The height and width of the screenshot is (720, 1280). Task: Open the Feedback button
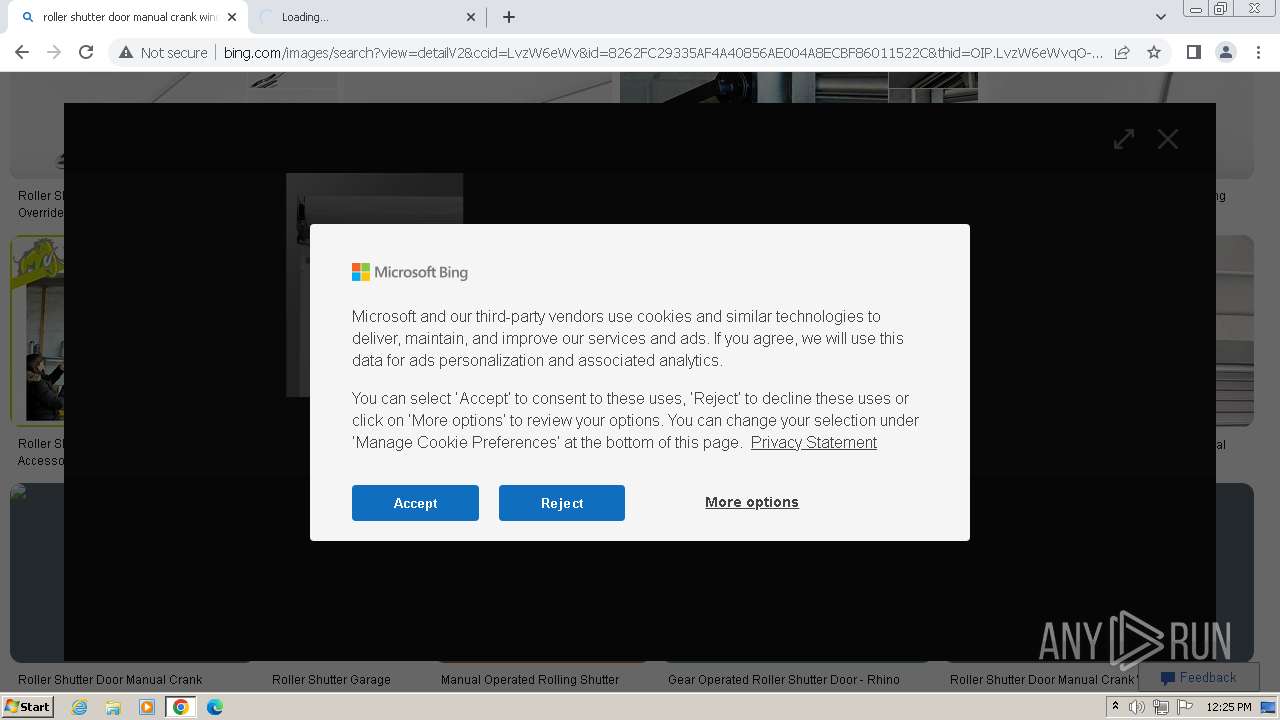tap(1198, 677)
